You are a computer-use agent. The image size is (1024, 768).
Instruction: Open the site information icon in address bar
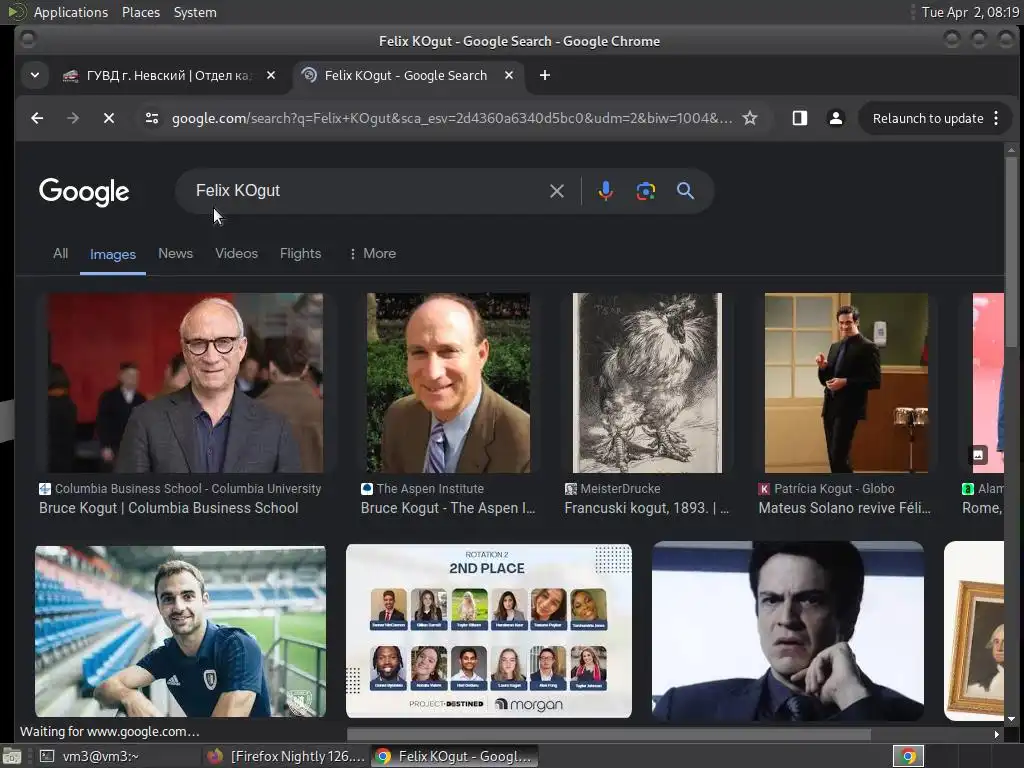tap(152, 118)
